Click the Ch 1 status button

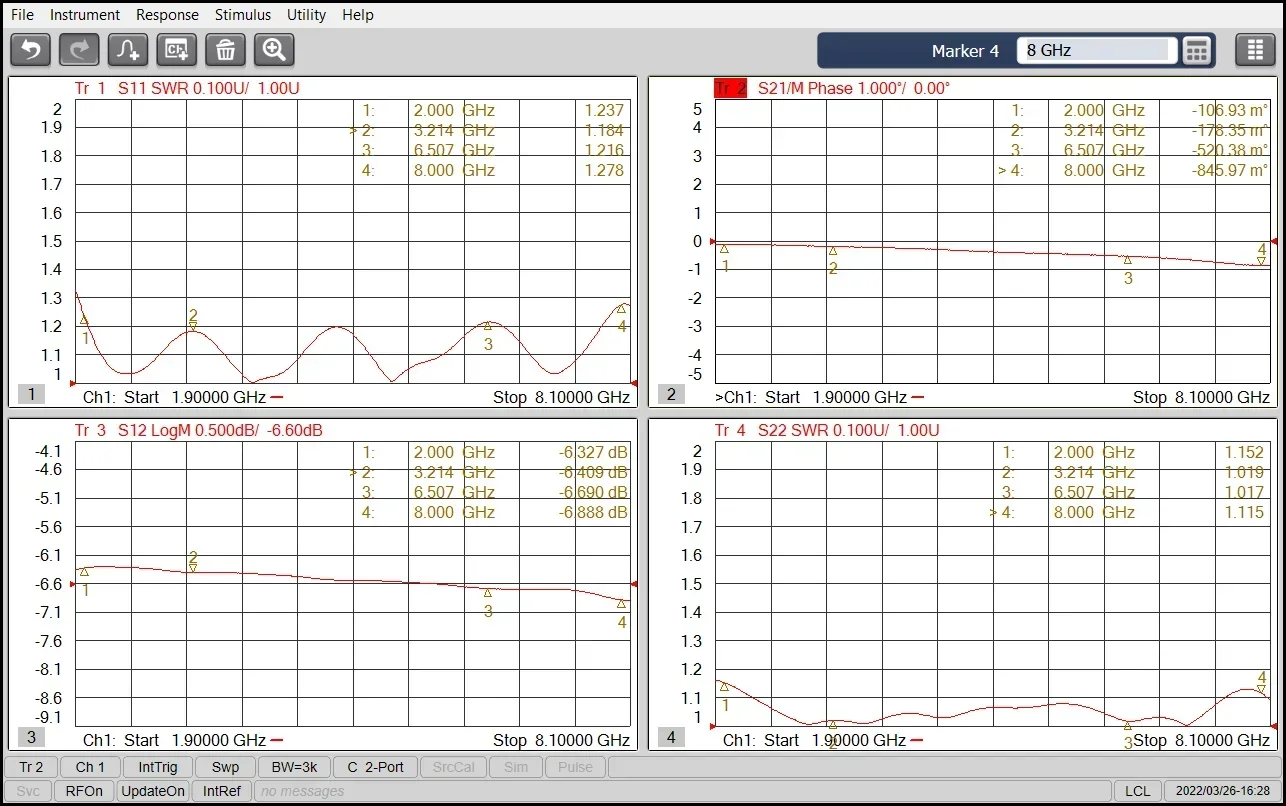point(90,767)
